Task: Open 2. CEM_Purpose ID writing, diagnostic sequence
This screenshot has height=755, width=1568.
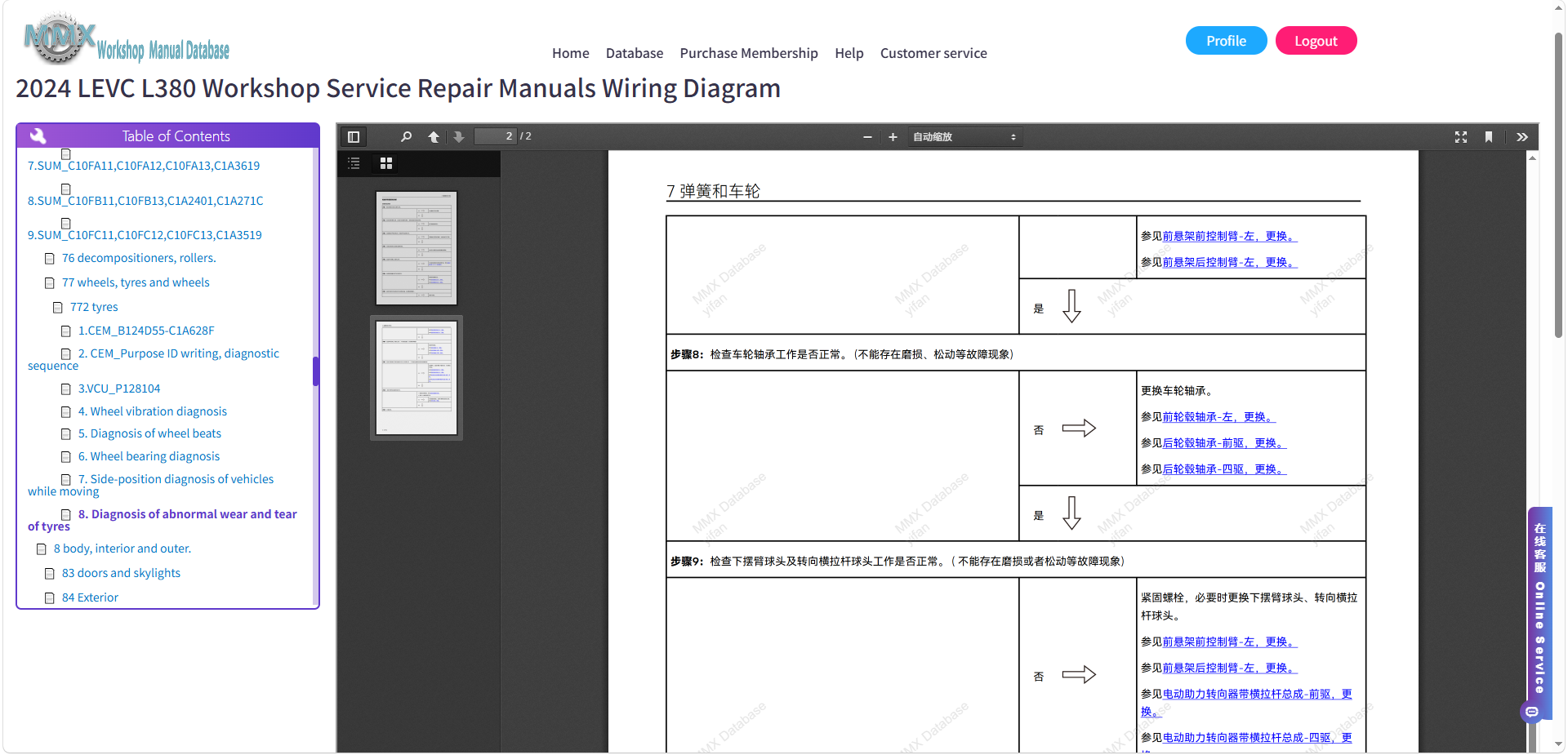Action: point(154,359)
